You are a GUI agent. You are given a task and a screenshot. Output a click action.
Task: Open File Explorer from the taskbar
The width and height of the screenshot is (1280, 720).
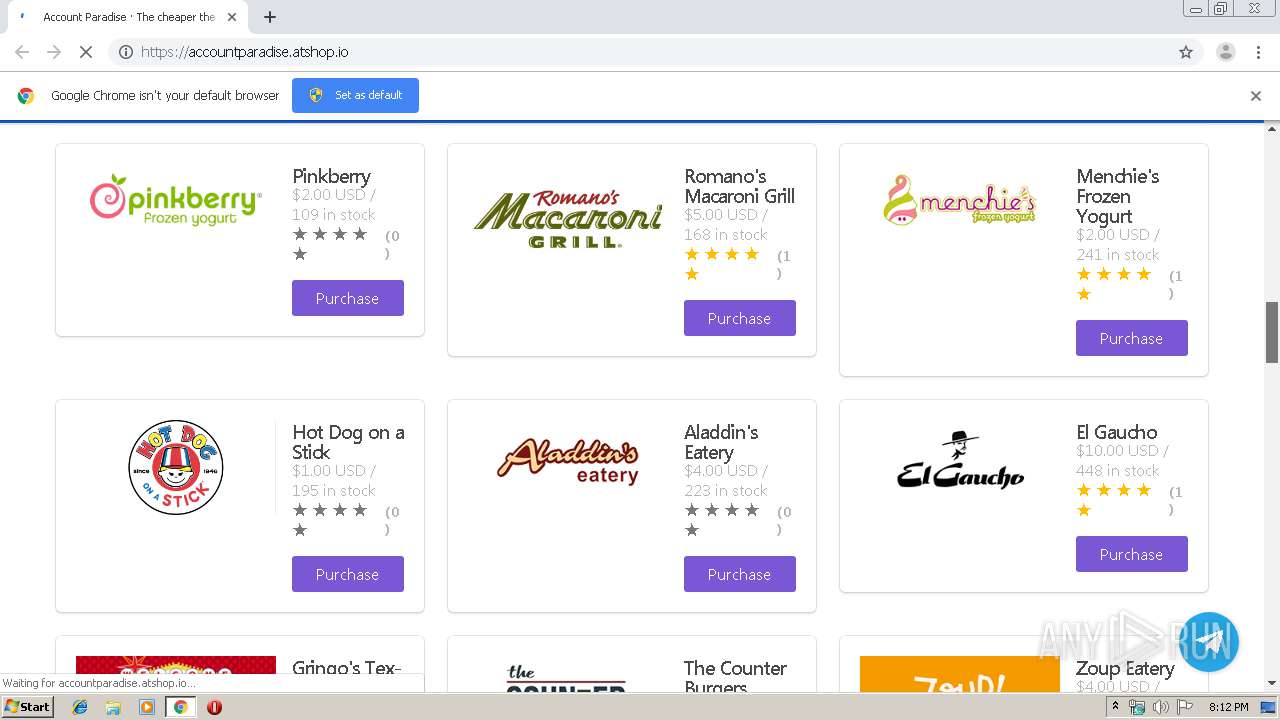pos(113,707)
